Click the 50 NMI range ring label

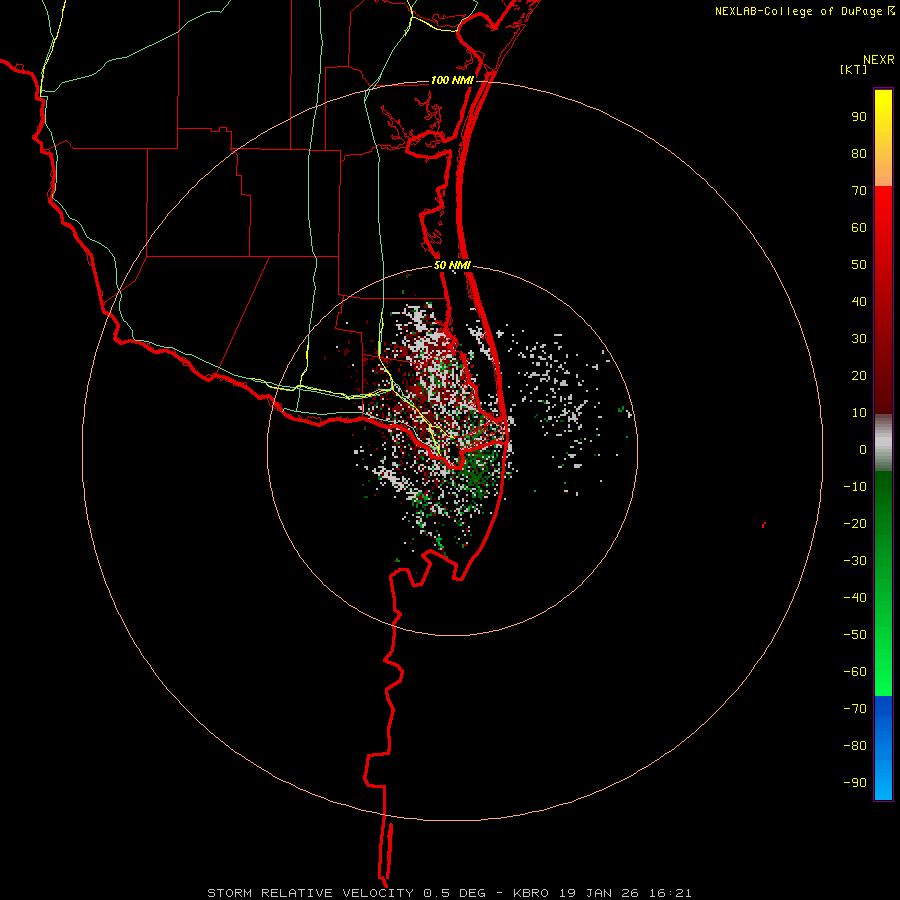pyautogui.click(x=452, y=265)
